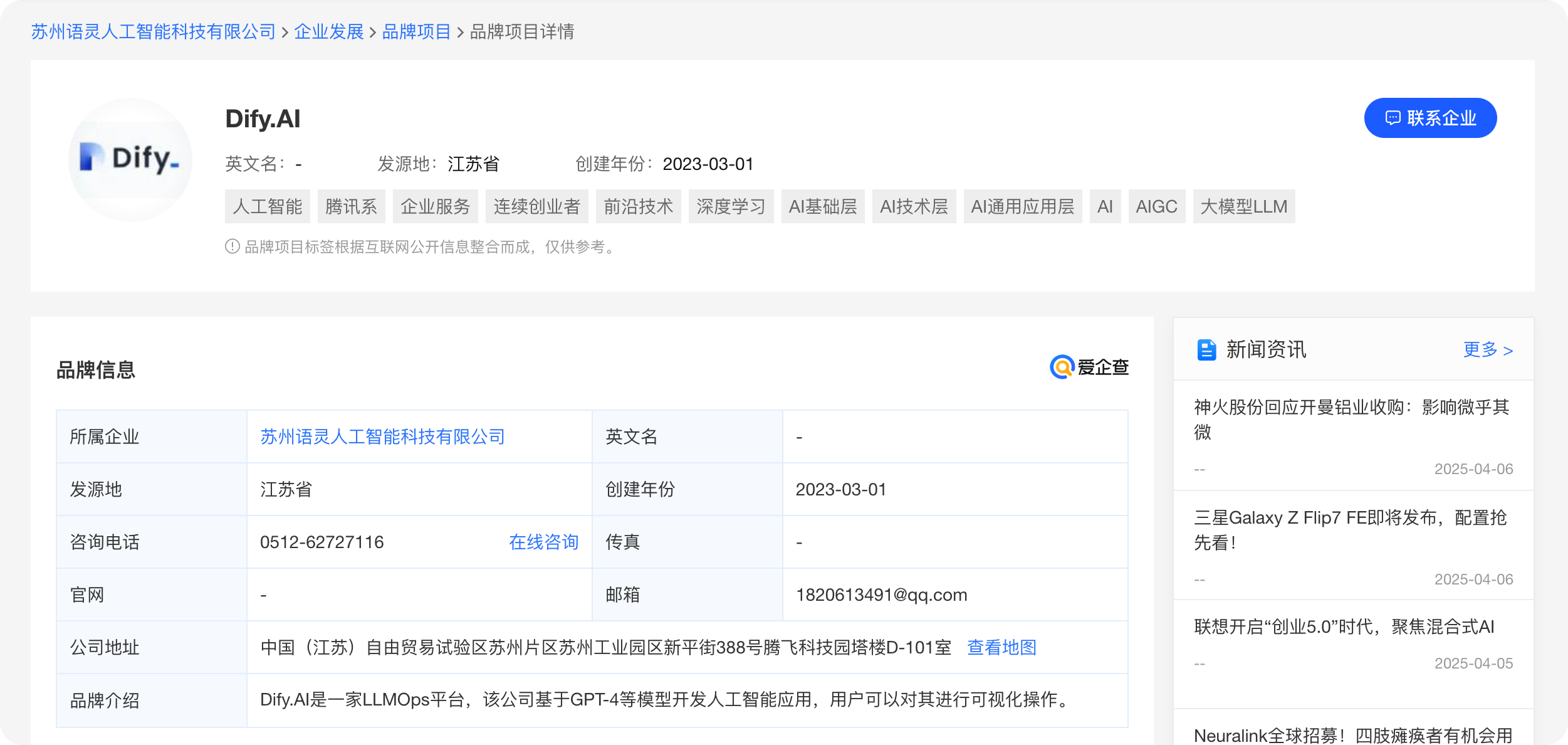Click 查看地图 beside the company address
This screenshot has height=745, width=1568.
tap(1002, 647)
